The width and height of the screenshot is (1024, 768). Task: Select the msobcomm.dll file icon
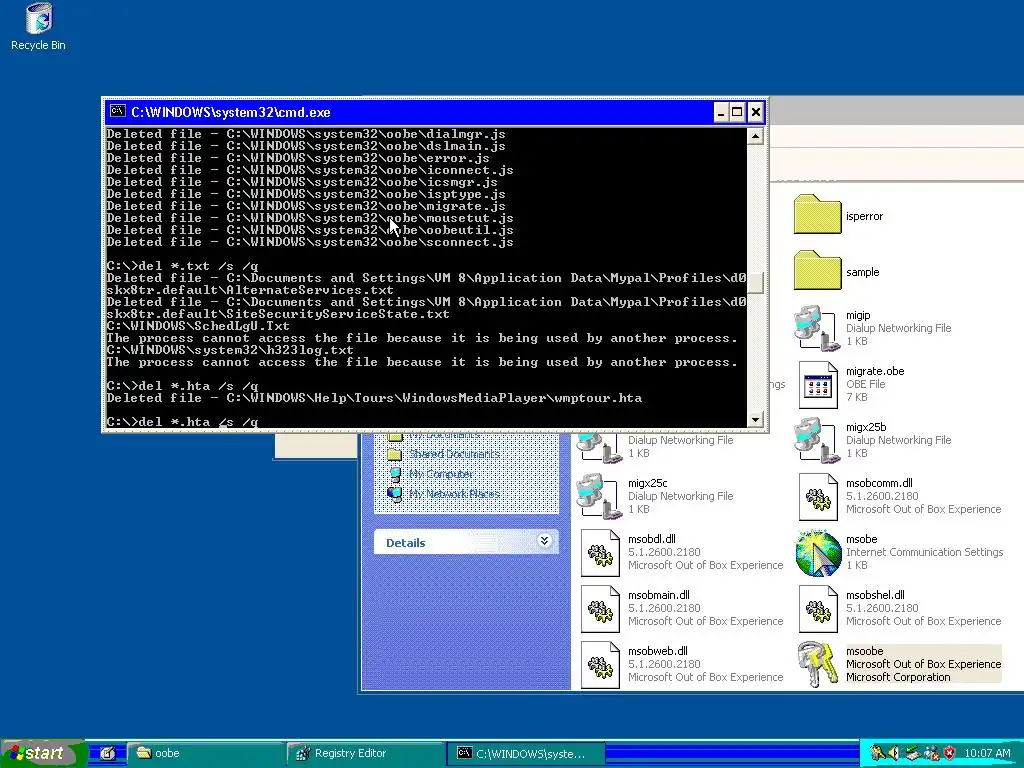coord(818,497)
